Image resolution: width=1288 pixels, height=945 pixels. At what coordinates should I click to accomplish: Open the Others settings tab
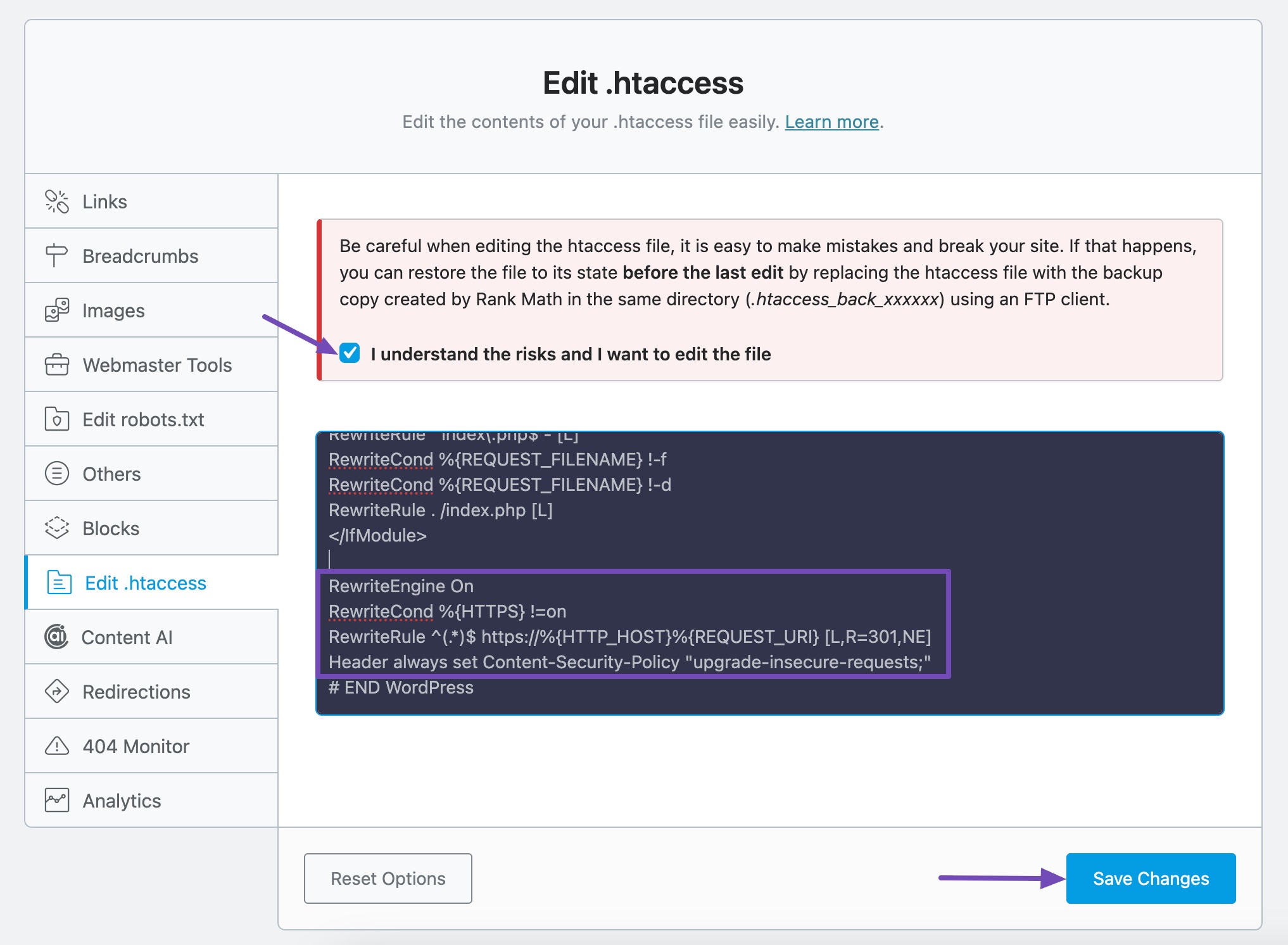111,474
